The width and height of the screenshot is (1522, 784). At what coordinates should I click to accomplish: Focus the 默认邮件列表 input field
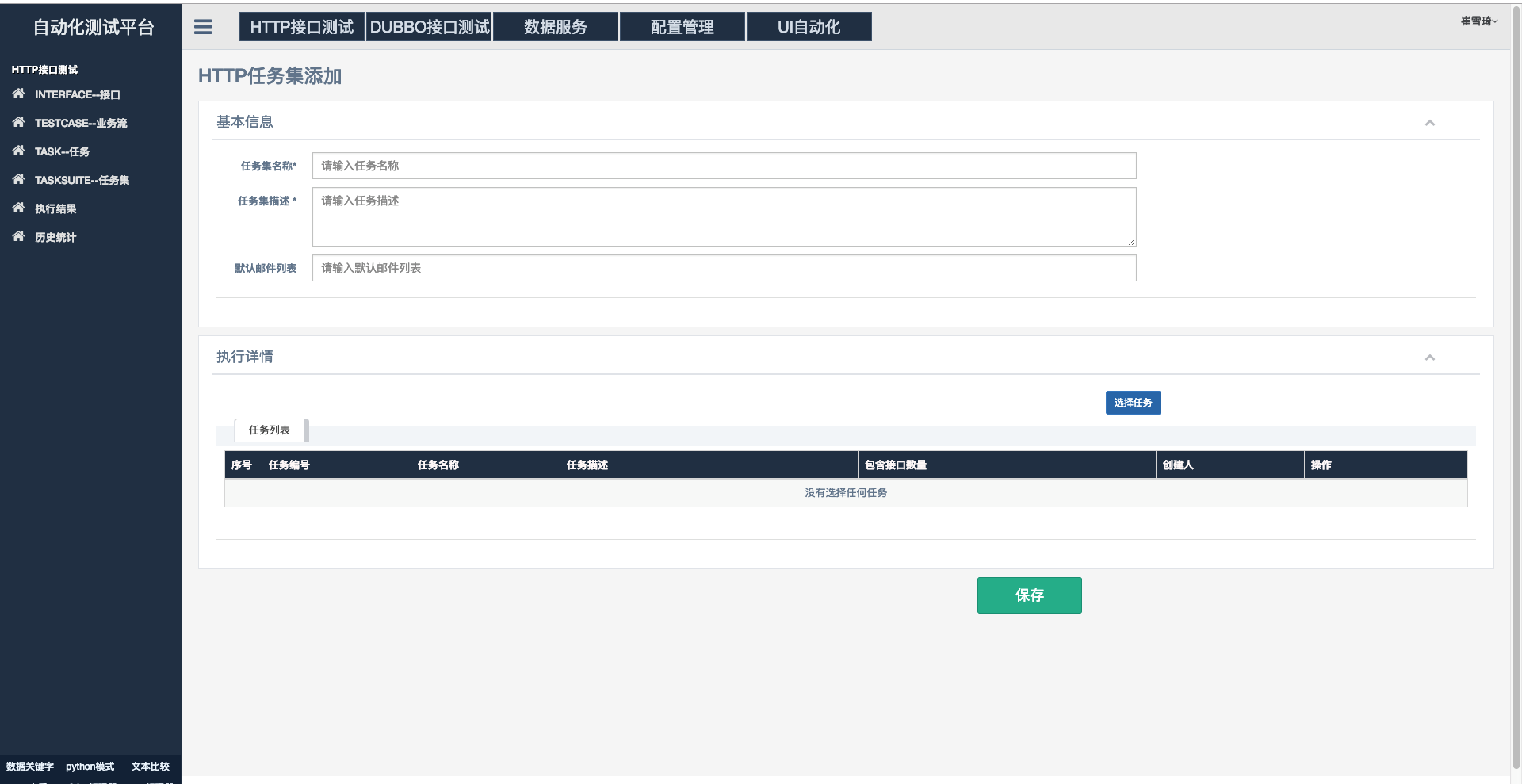(x=725, y=268)
